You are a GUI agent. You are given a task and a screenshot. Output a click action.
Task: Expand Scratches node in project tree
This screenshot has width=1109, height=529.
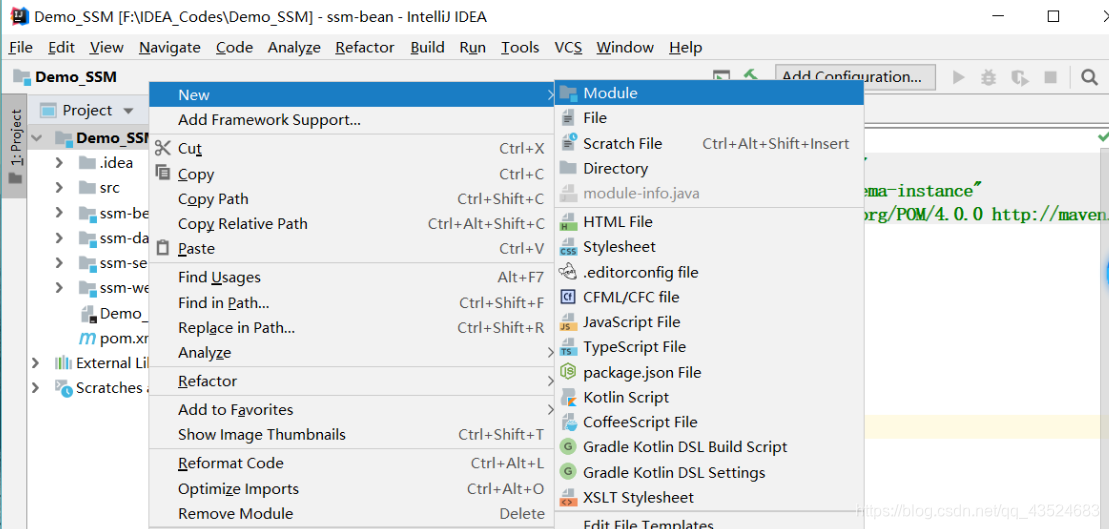pos(35,388)
